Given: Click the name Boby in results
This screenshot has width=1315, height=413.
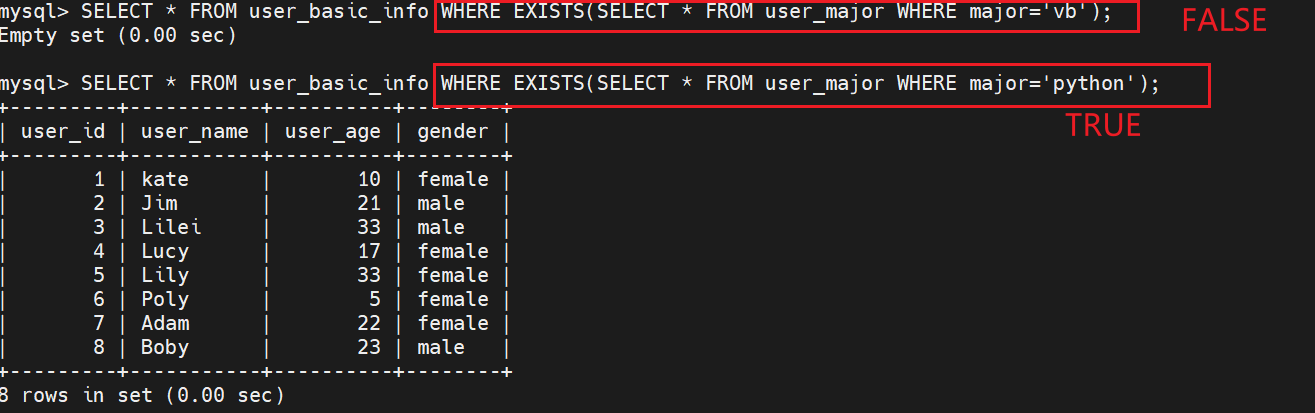Looking at the screenshot, I should pyautogui.click(x=165, y=348).
